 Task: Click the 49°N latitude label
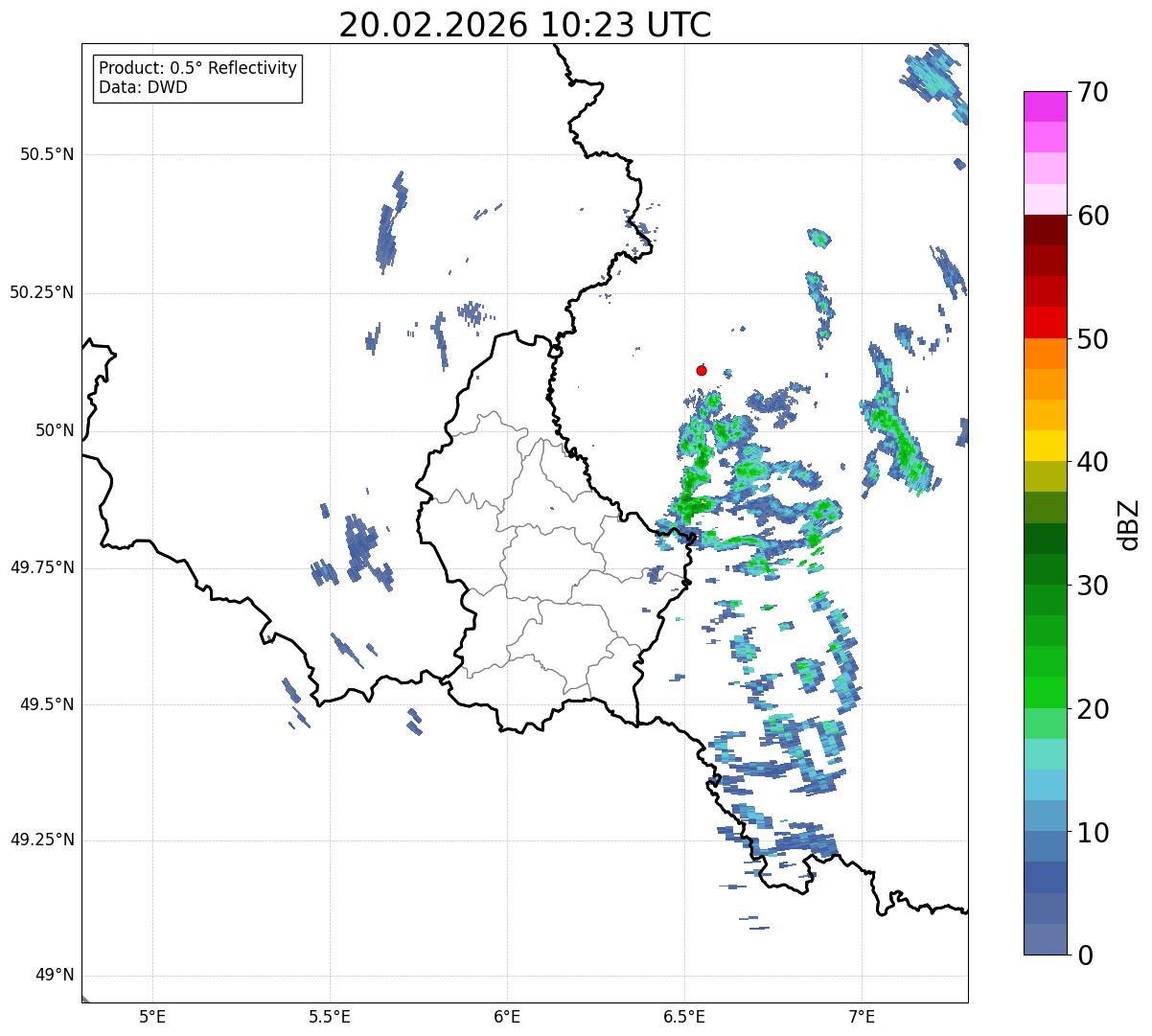click(x=55, y=976)
